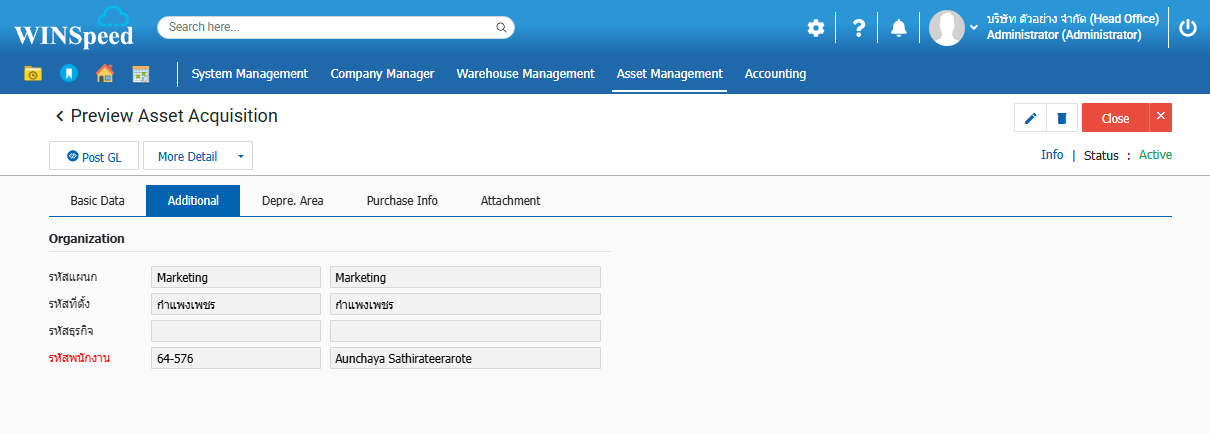Click into the Search here field
The height and width of the screenshot is (434, 1210).
[330, 27]
